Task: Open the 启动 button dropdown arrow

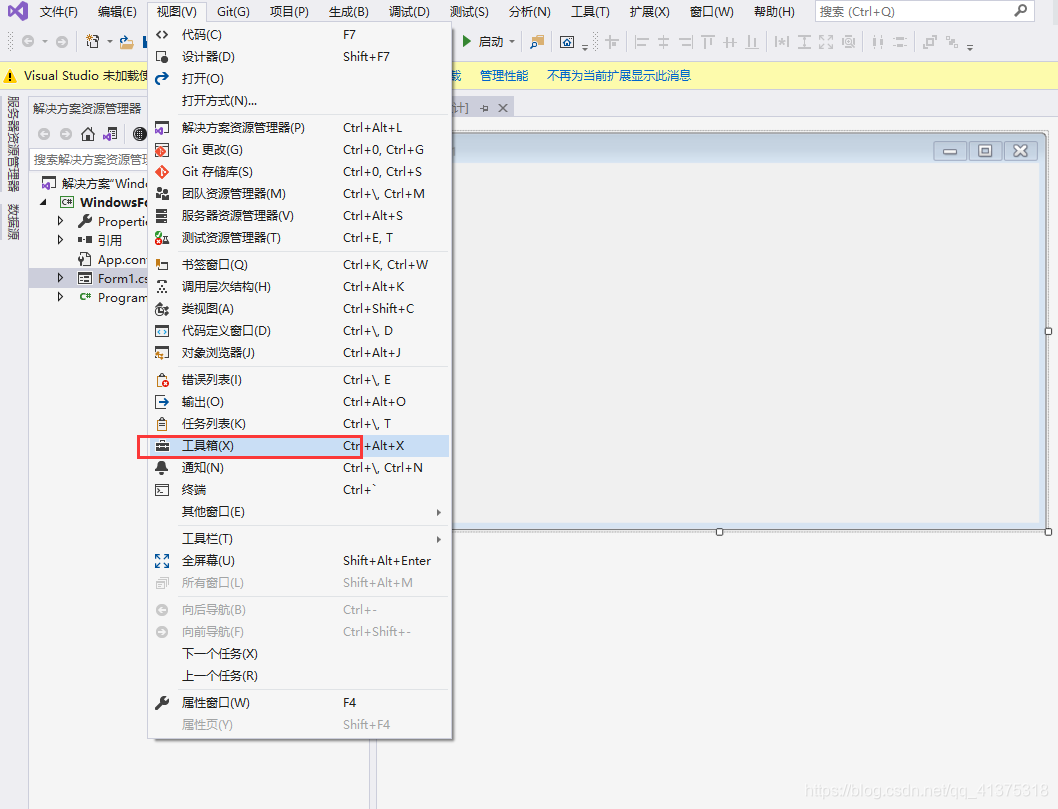Action: click(513, 42)
